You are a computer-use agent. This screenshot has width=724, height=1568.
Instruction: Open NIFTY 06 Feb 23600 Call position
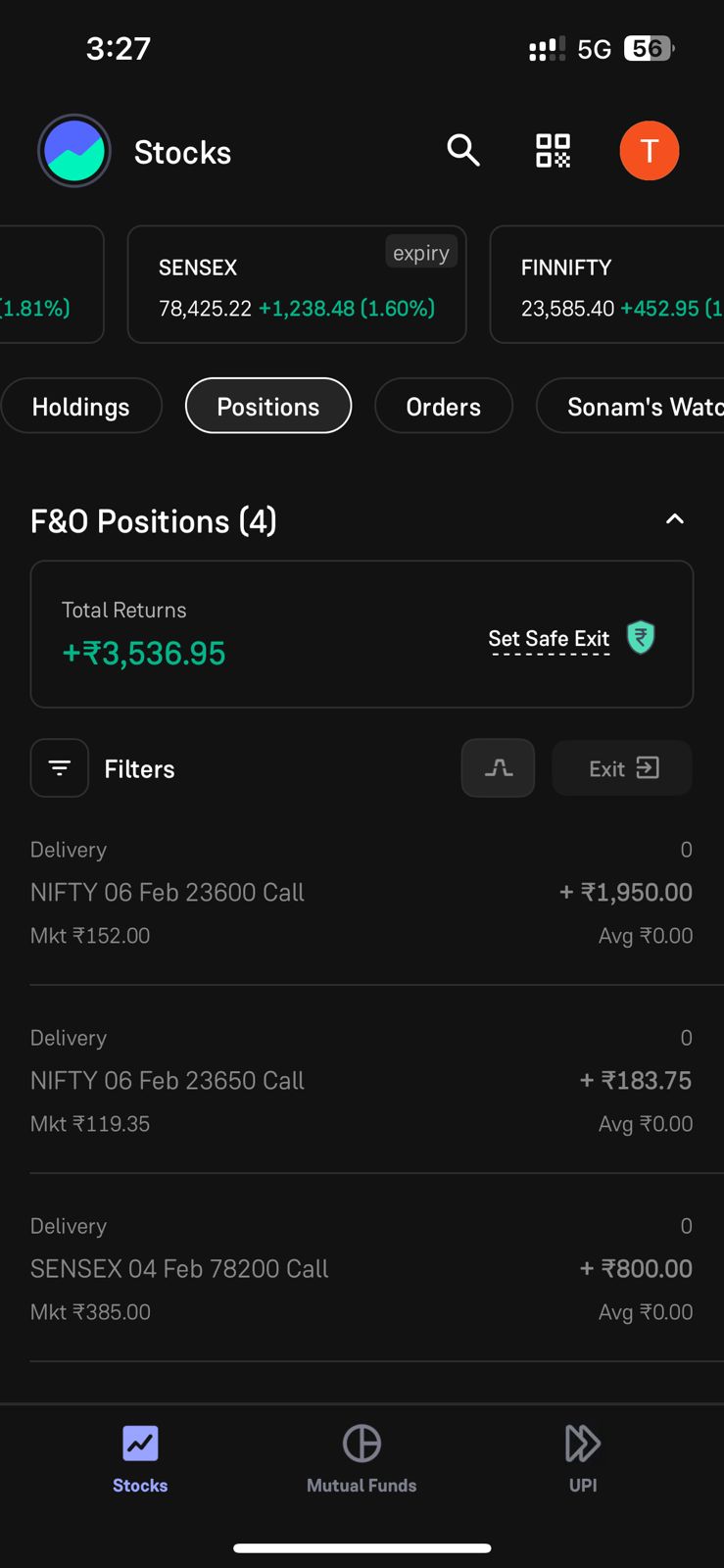[362, 892]
